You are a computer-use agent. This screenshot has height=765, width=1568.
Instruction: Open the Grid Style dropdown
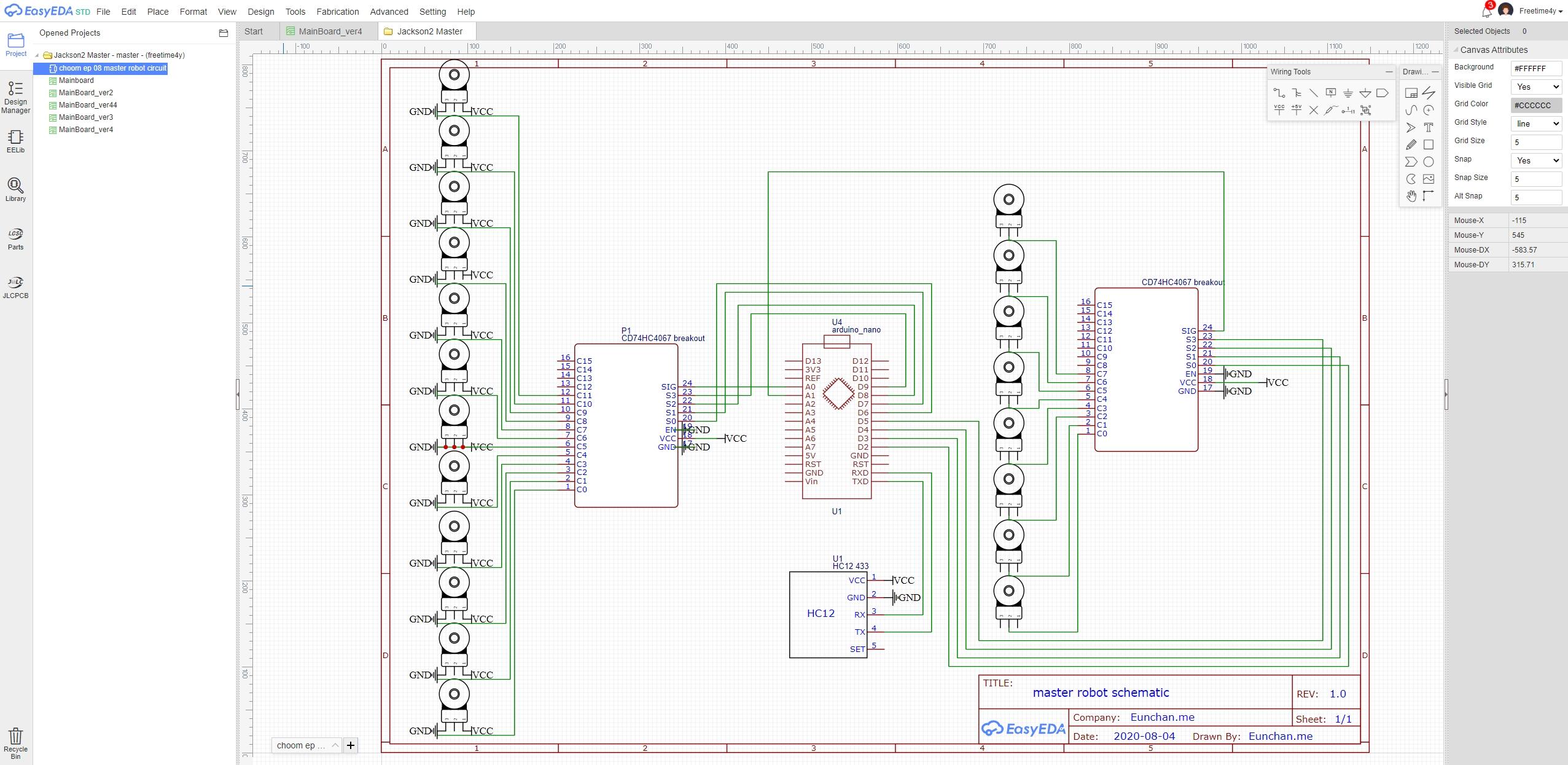click(x=1535, y=124)
